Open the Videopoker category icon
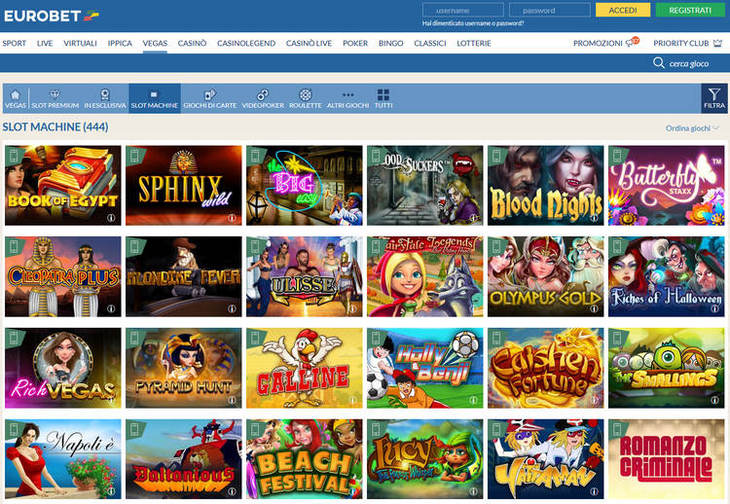Image resolution: width=730 pixels, height=504 pixels. click(x=263, y=94)
